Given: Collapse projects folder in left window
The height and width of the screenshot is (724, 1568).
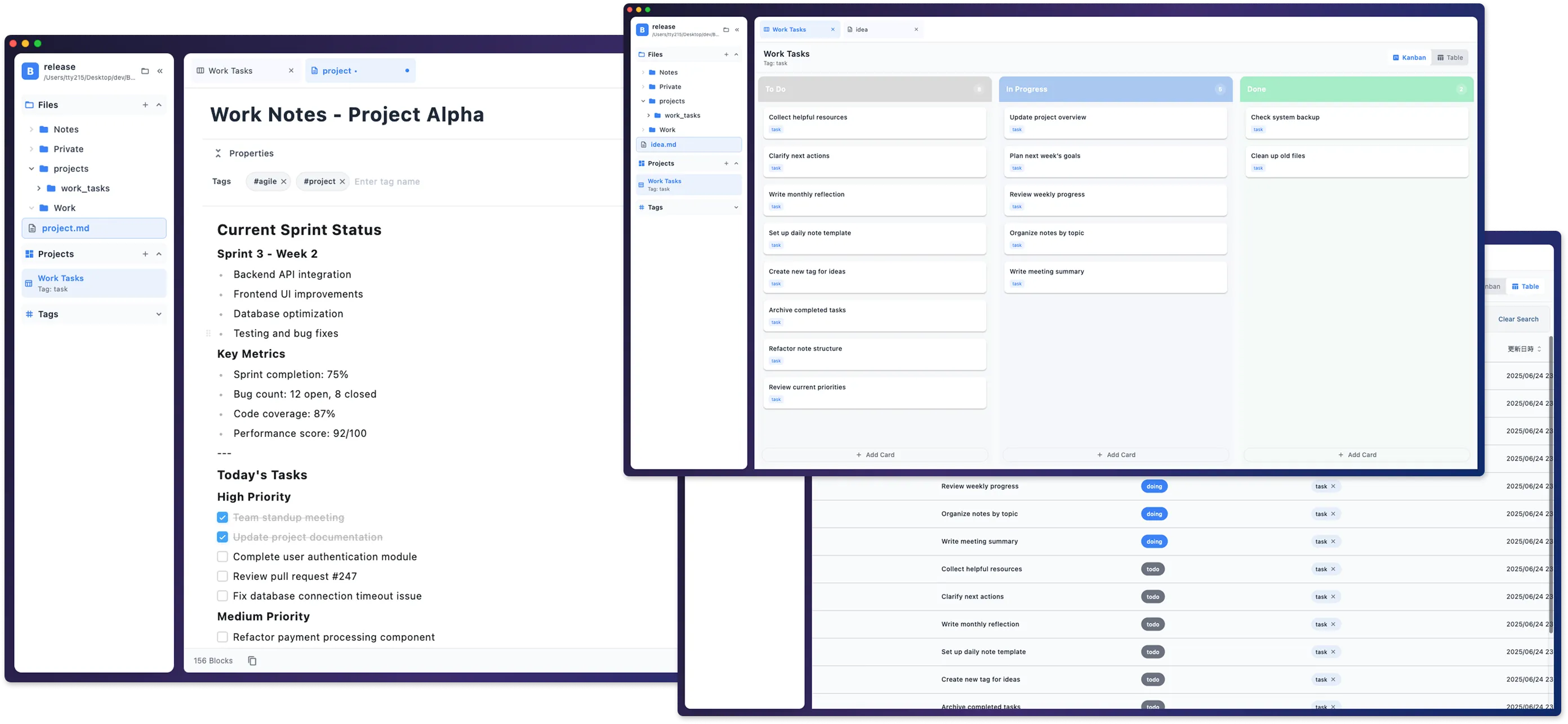Looking at the screenshot, I should coord(32,168).
